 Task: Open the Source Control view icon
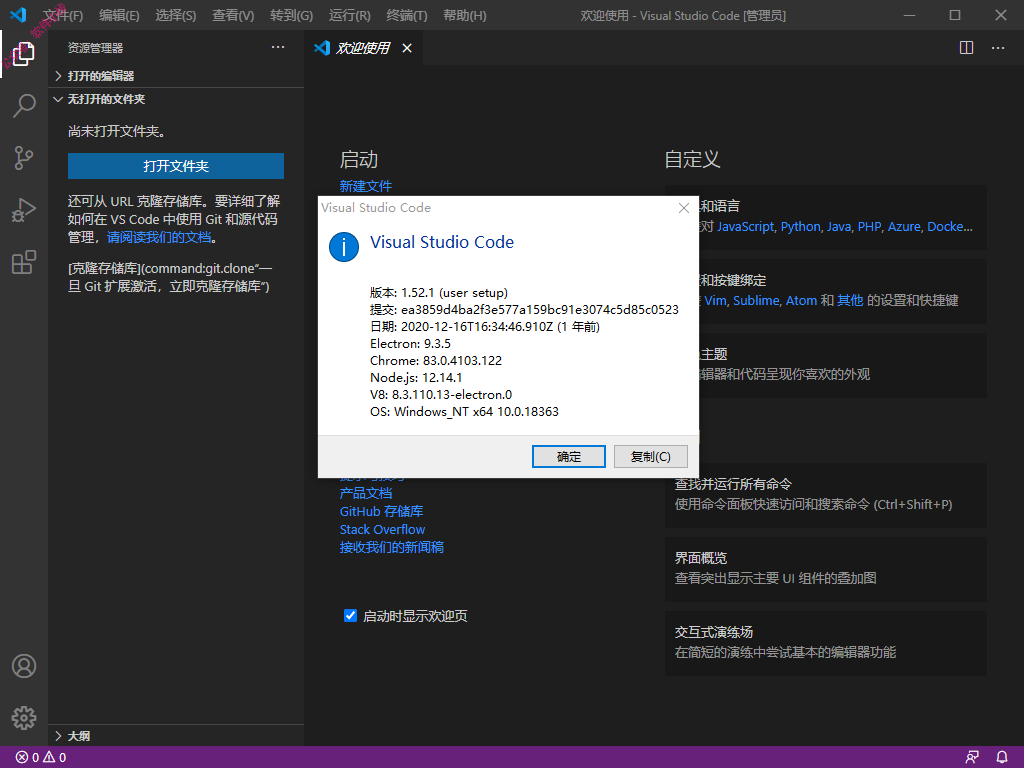tap(24, 158)
